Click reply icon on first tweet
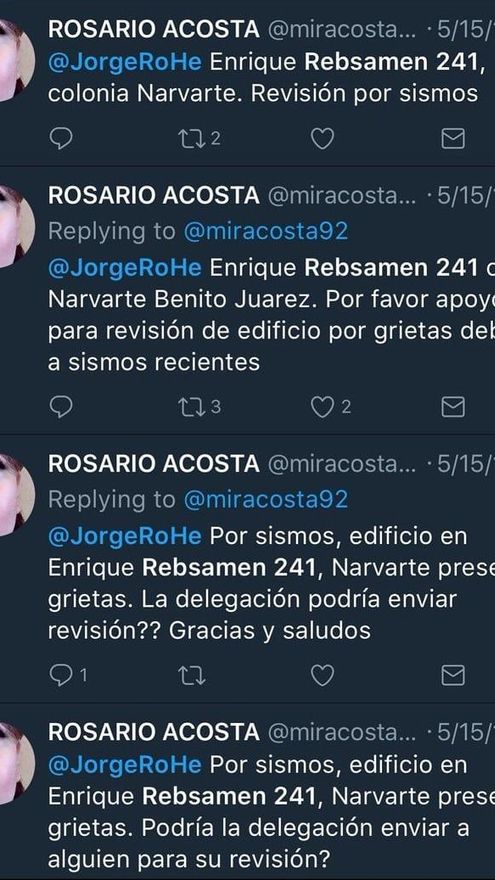Screen dimensions: 495x880 (61, 139)
